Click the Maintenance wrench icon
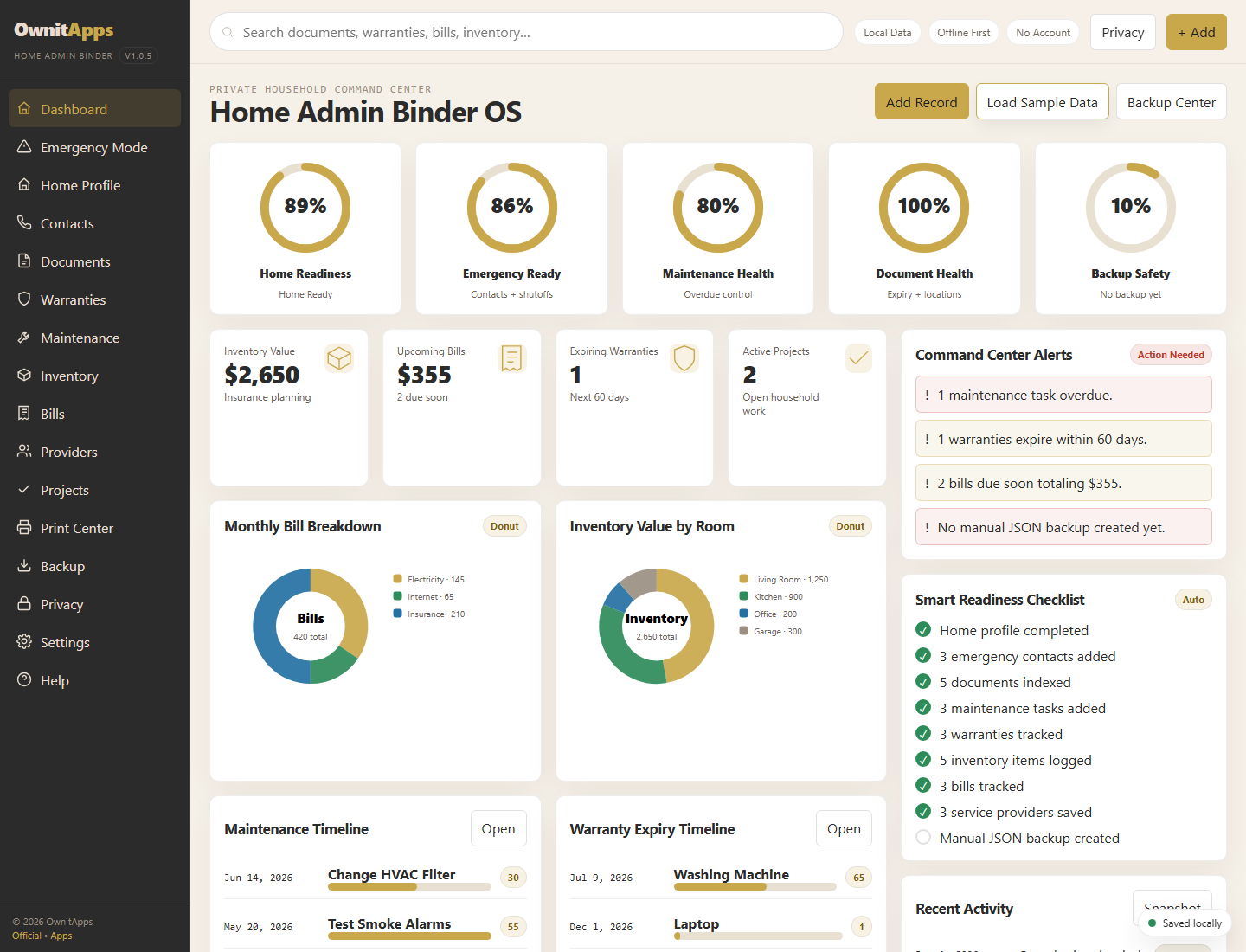 (x=24, y=338)
